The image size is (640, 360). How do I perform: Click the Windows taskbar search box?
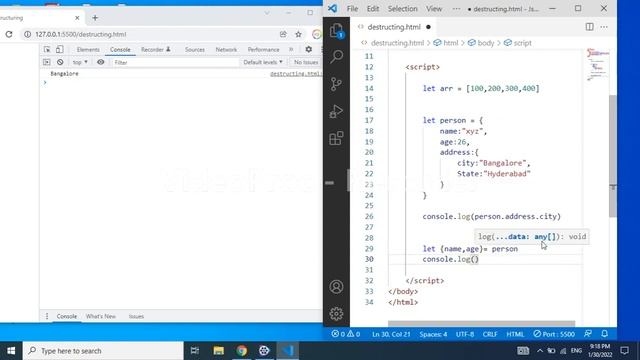(103, 351)
